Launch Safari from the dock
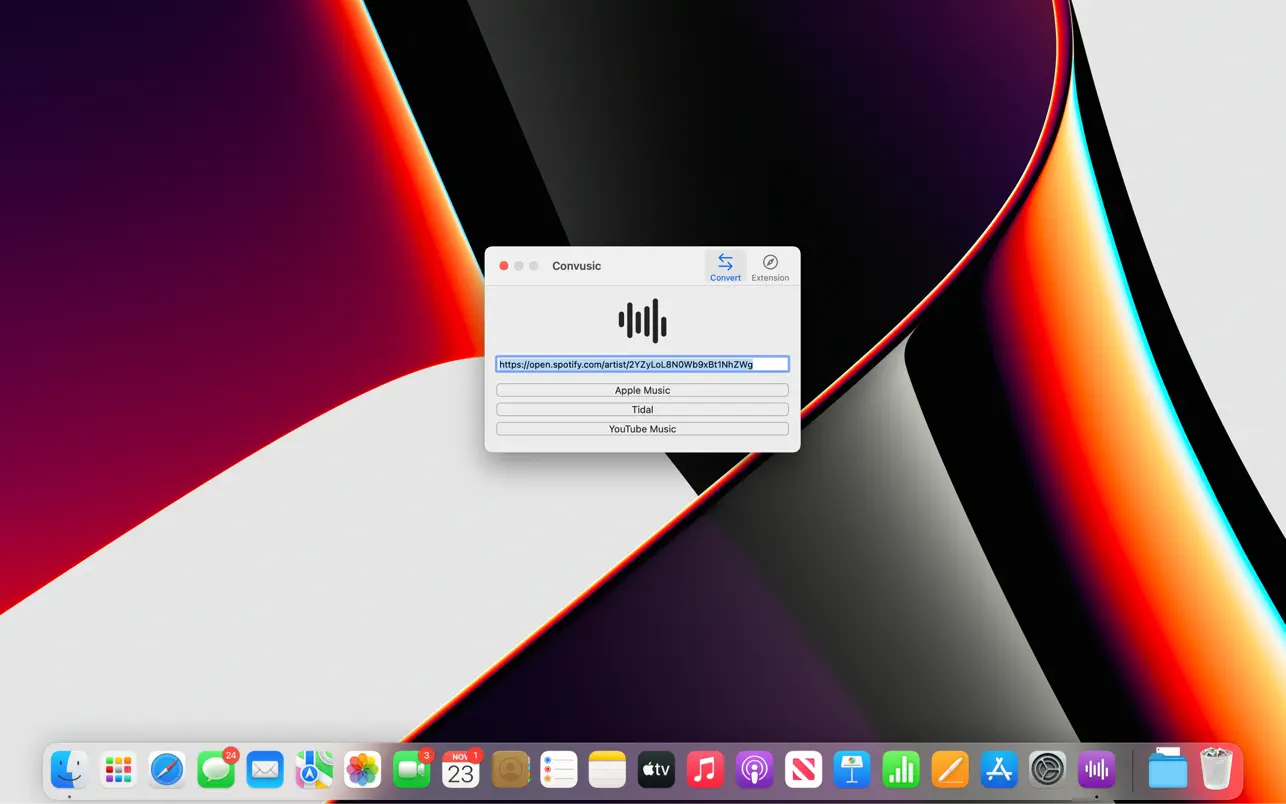 click(x=167, y=770)
